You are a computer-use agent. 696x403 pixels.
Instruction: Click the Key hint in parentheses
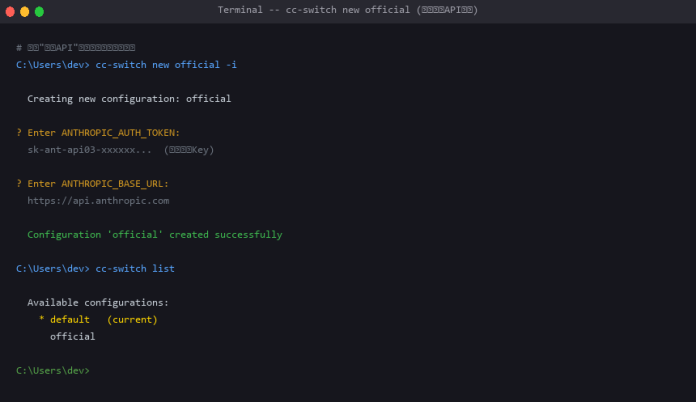(x=189, y=150)
